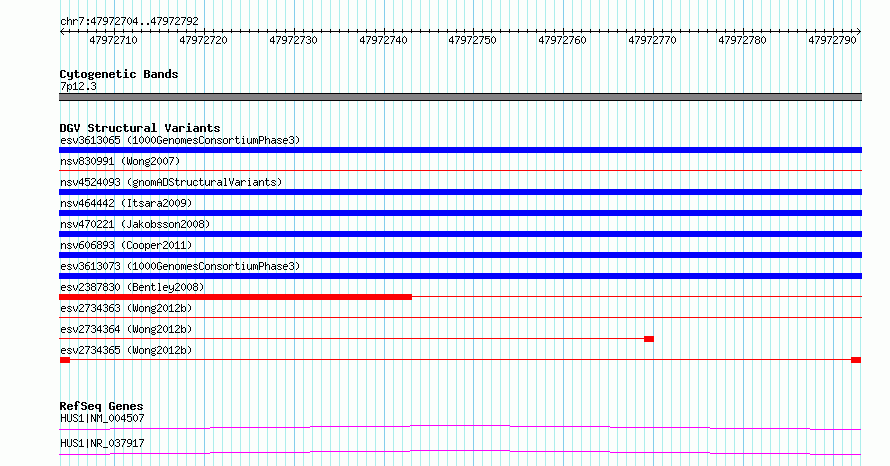This screenshot has width=890, height=466.
Task: Select ruler position 47972720
Action: (203, 40)
